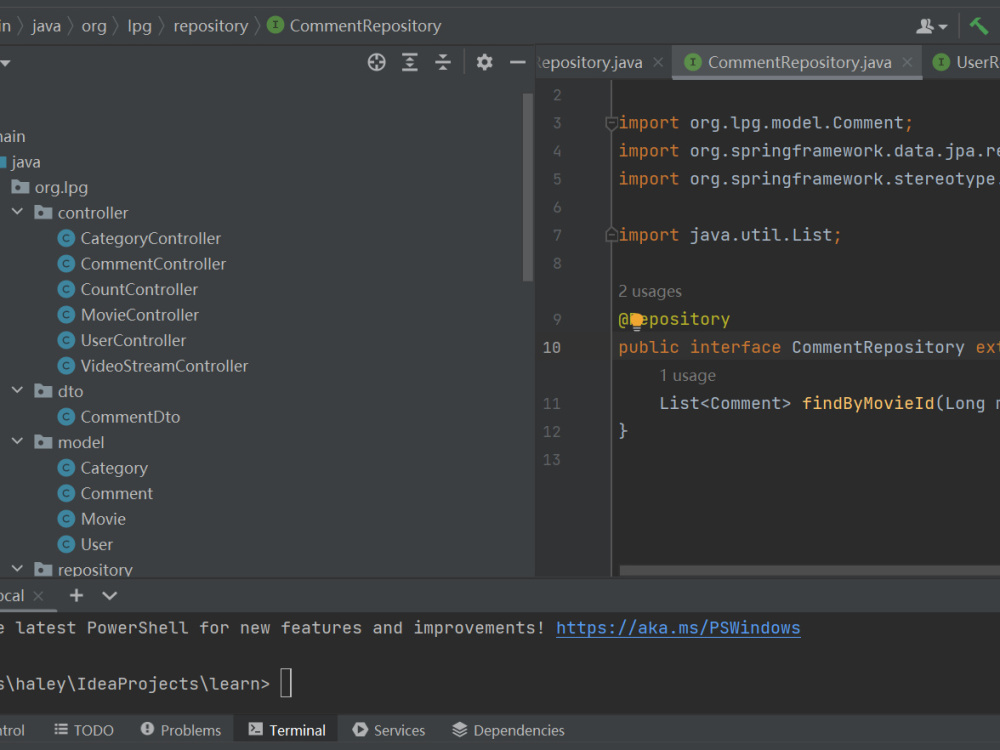Collapse the dto folder
This screenshot has height=750, width=1000.
click(18, 390)
